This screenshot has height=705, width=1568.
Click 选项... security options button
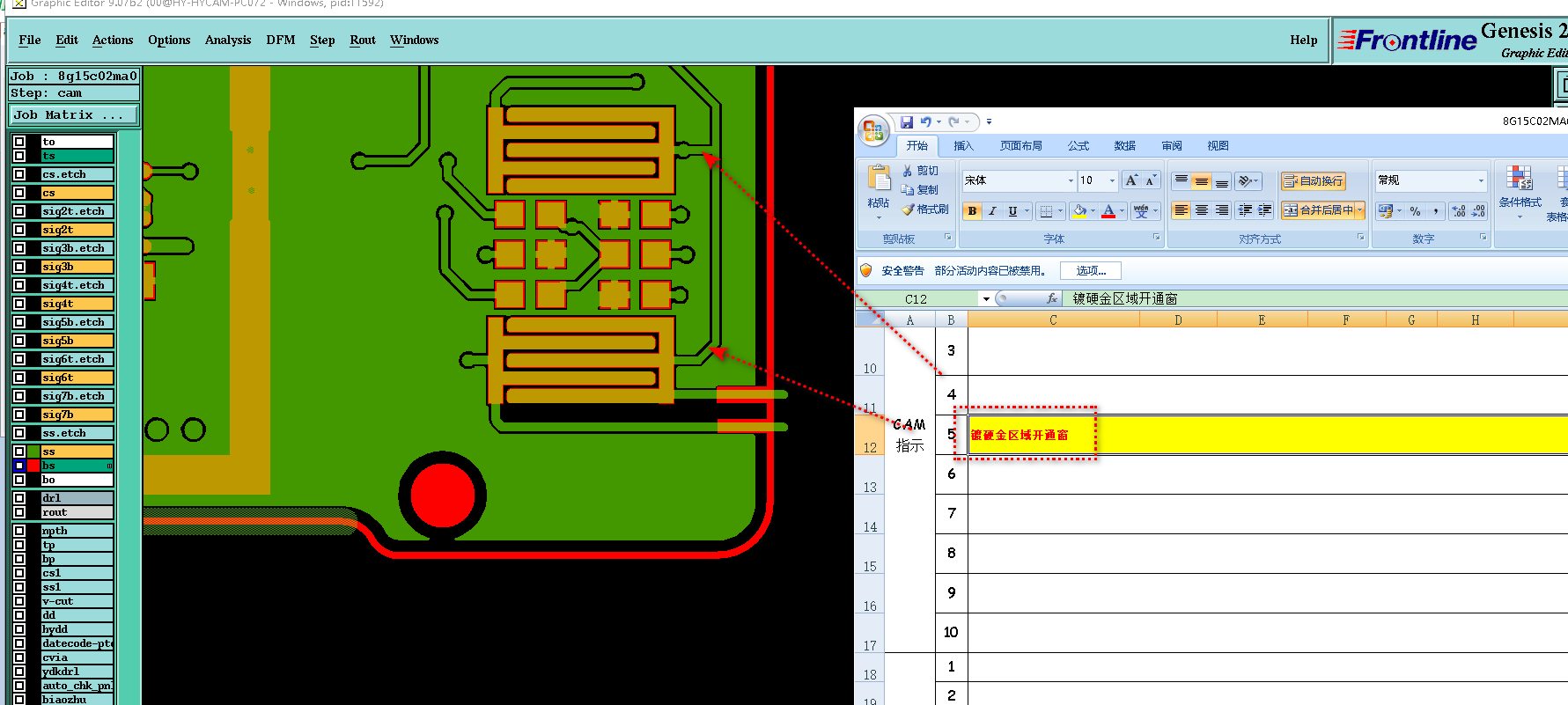[x=1091, y=271]
